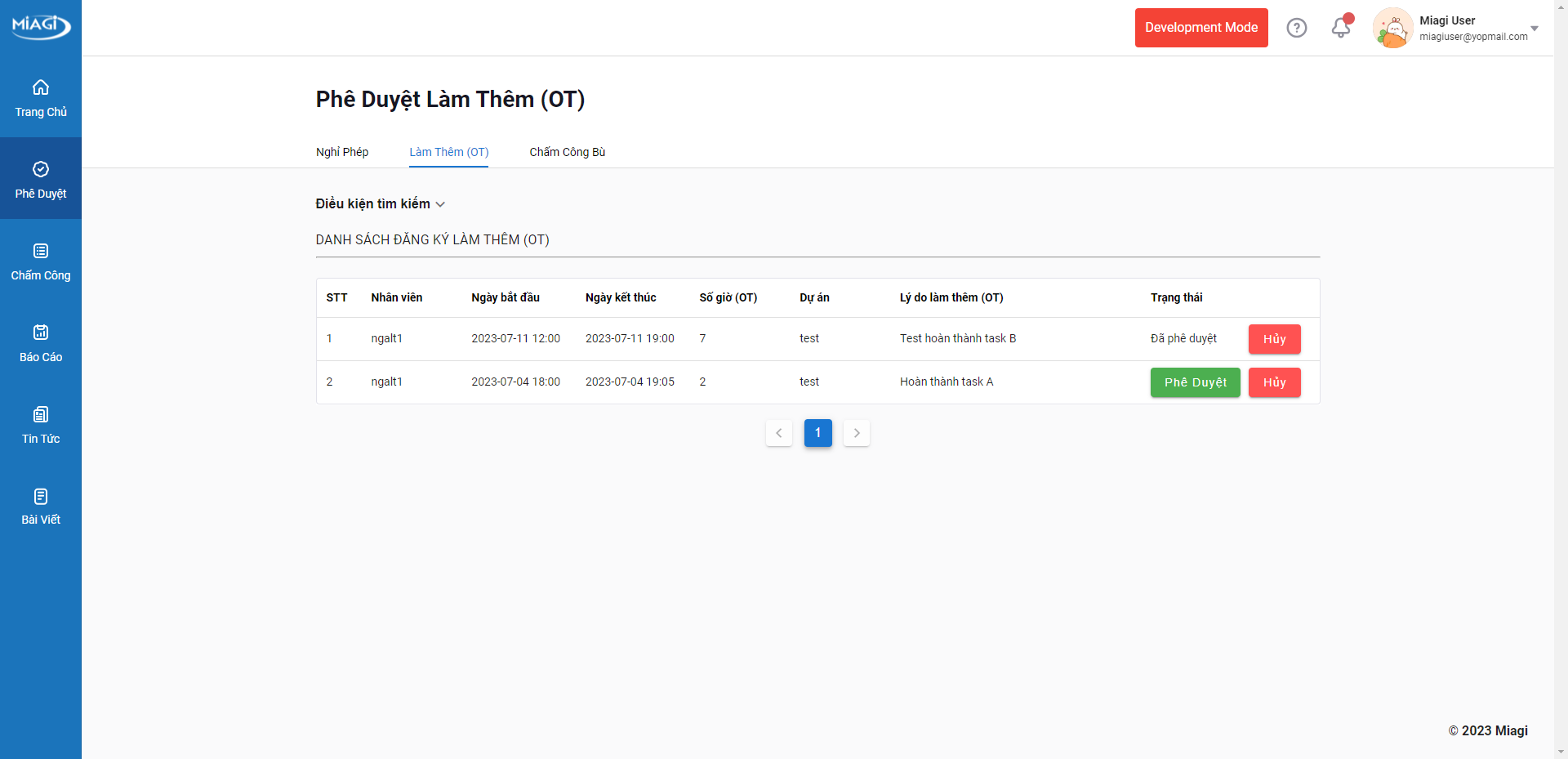Switch to Chấm Công Bù tab
The height and width of the screenshot is (759, 1568).
pos(567,152)
